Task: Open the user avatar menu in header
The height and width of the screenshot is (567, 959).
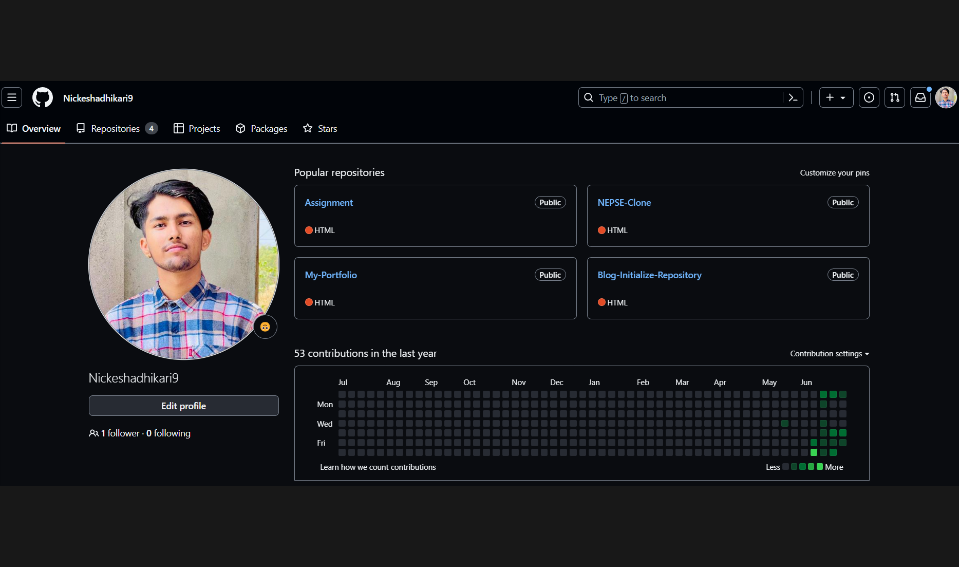Action: [x=946, y=98]
